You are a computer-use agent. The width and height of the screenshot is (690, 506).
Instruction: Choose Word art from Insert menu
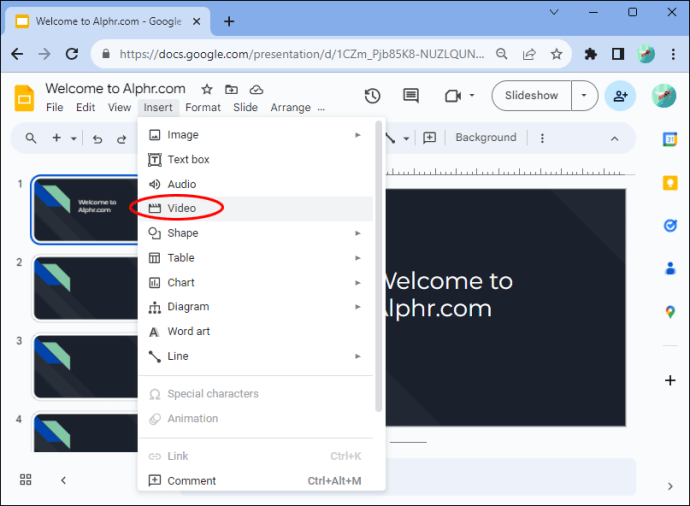tap(256, 331)
